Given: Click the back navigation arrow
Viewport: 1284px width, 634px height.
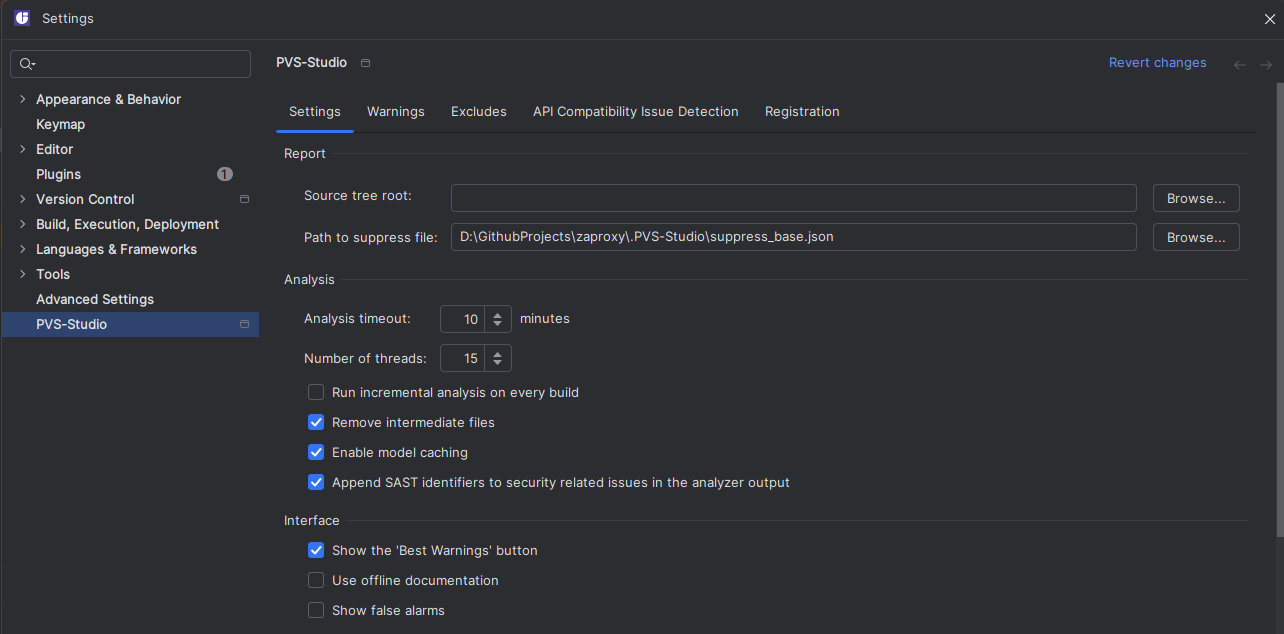Looking at the screenshot, I should point(1240,64).
